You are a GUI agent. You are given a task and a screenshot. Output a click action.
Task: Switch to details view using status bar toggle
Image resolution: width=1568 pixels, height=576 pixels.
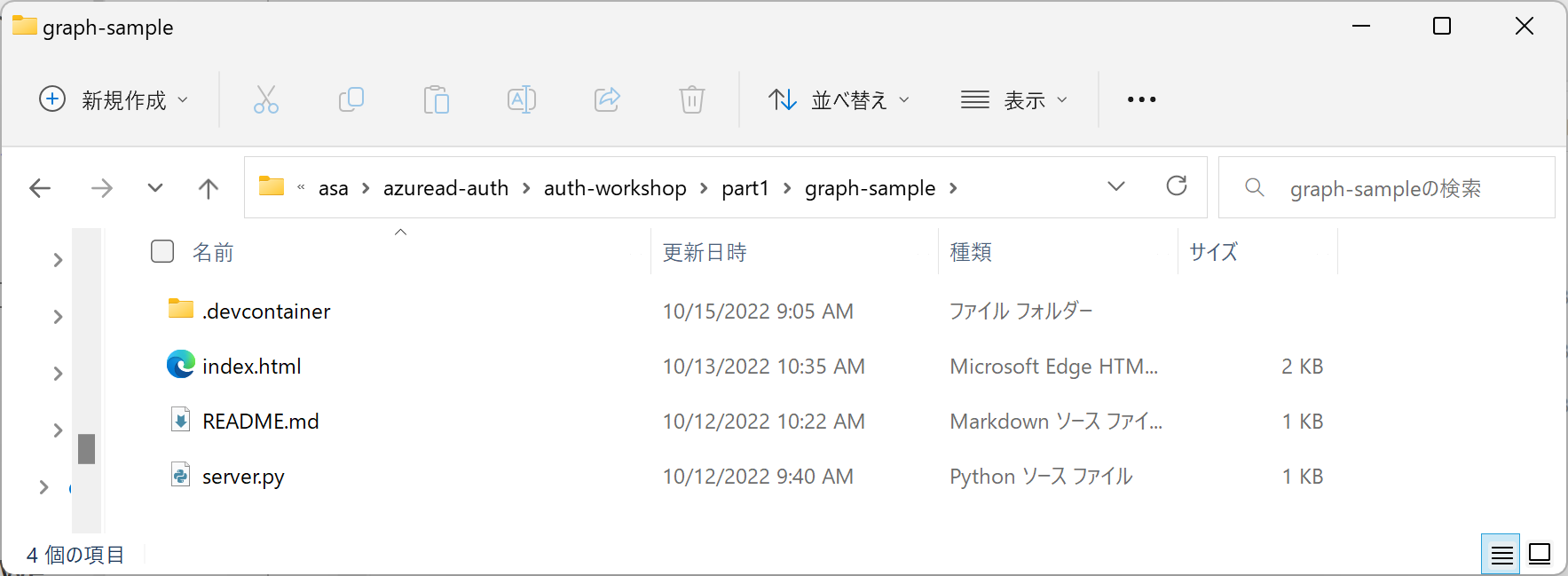pyautogui.click(x=1502, y=554)
